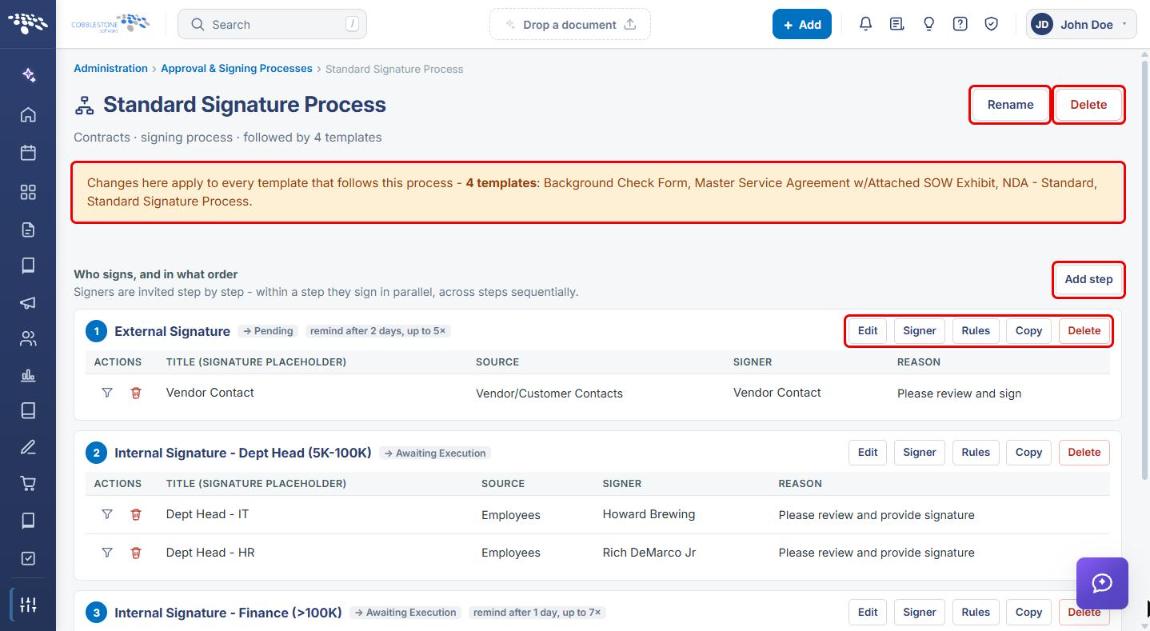Image resolution: width=1150 pixels, height=631 pixels.
Task: Open the megaphone icon in sidebar
Action: [28, 302]
